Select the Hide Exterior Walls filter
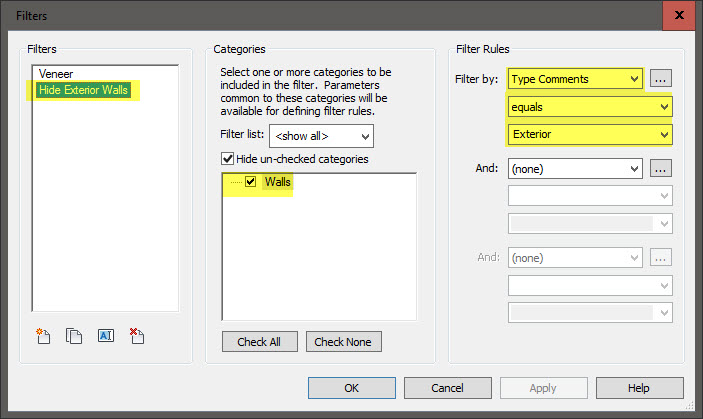The image size is (703, 419). tap(85, 90)
